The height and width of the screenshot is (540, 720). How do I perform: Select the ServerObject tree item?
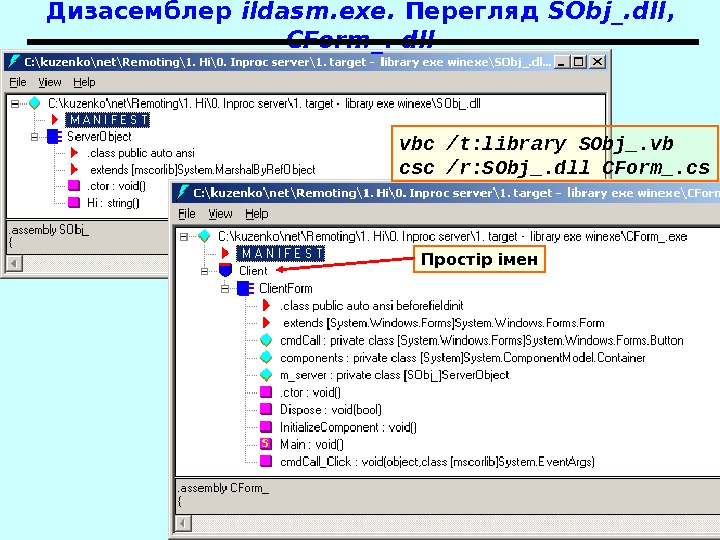click(x=99, y=136)
